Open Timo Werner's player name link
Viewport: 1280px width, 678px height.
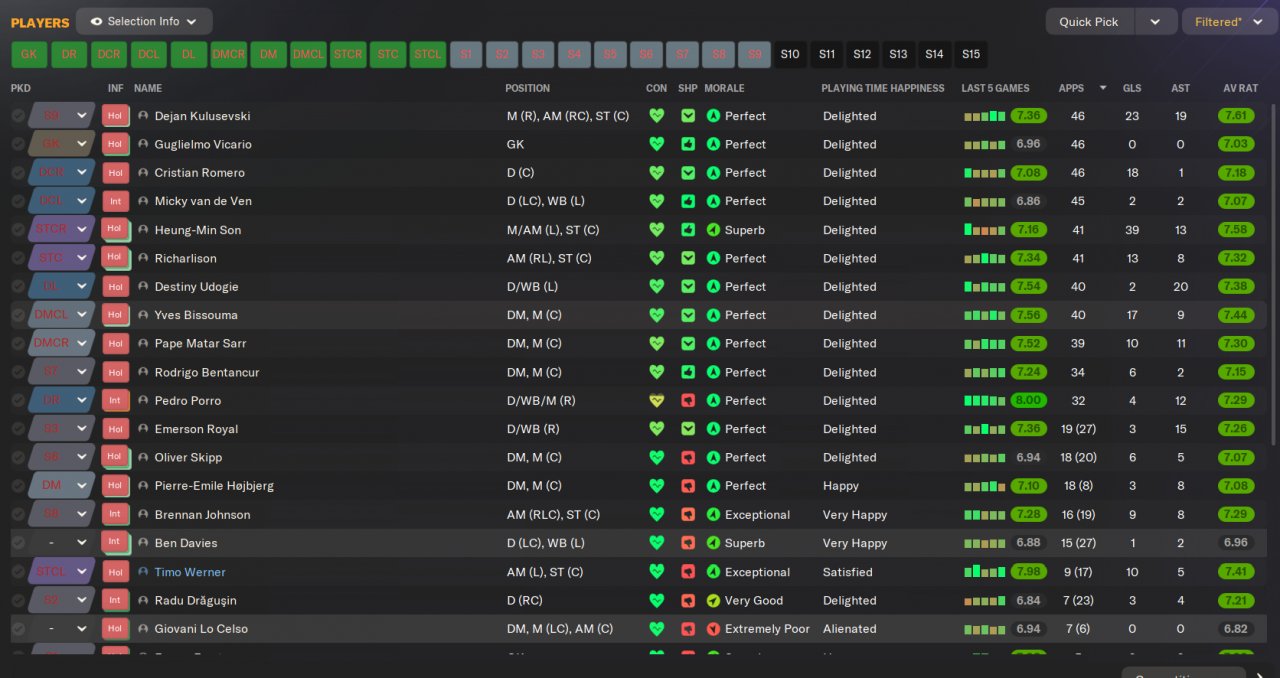coord(190,572)
